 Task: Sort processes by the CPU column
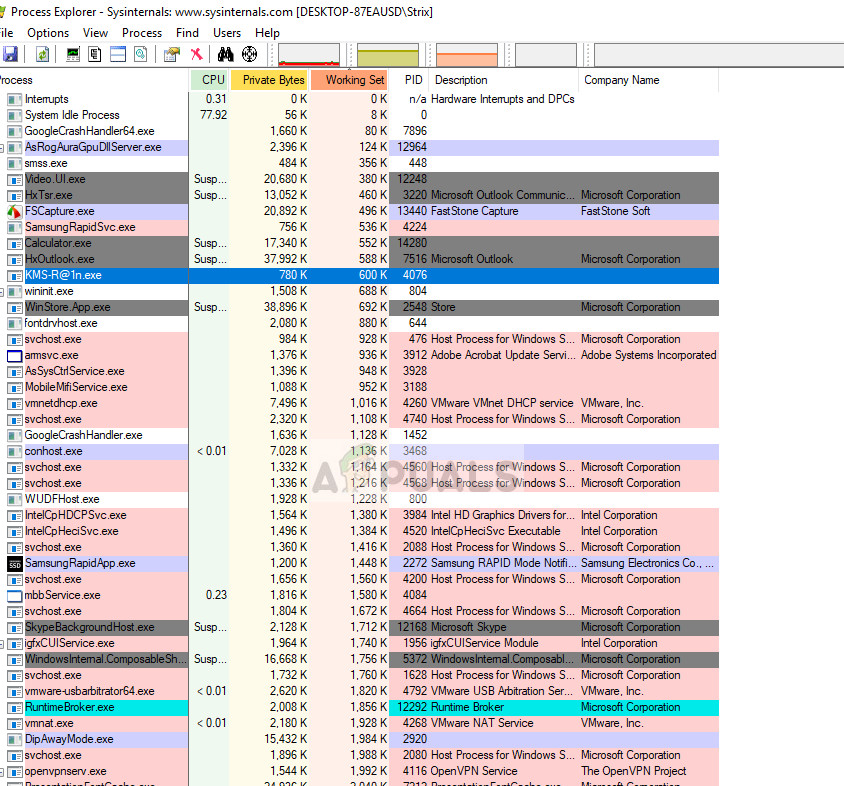pyautogui.click(x=211, y=80)
